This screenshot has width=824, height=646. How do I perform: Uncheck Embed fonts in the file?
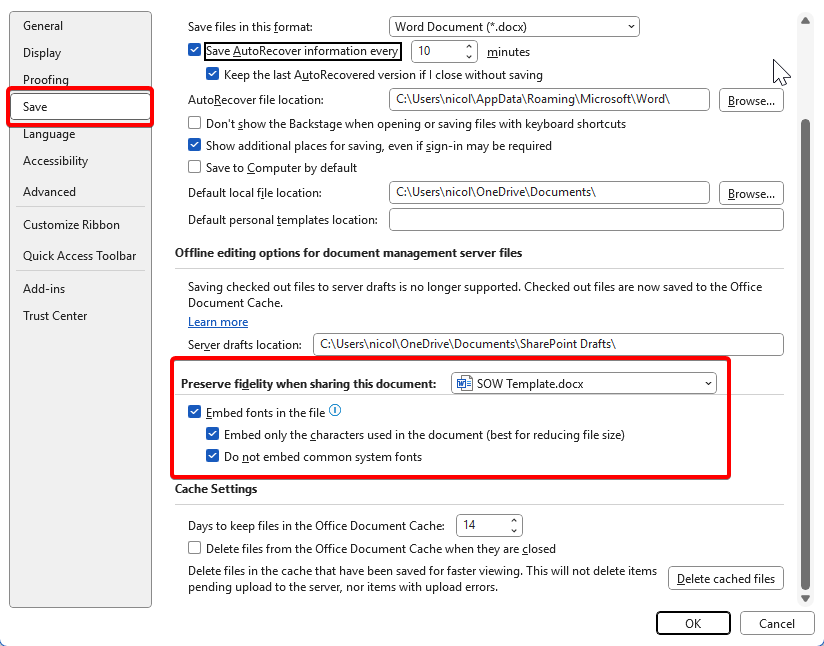(x=194, y=412)
